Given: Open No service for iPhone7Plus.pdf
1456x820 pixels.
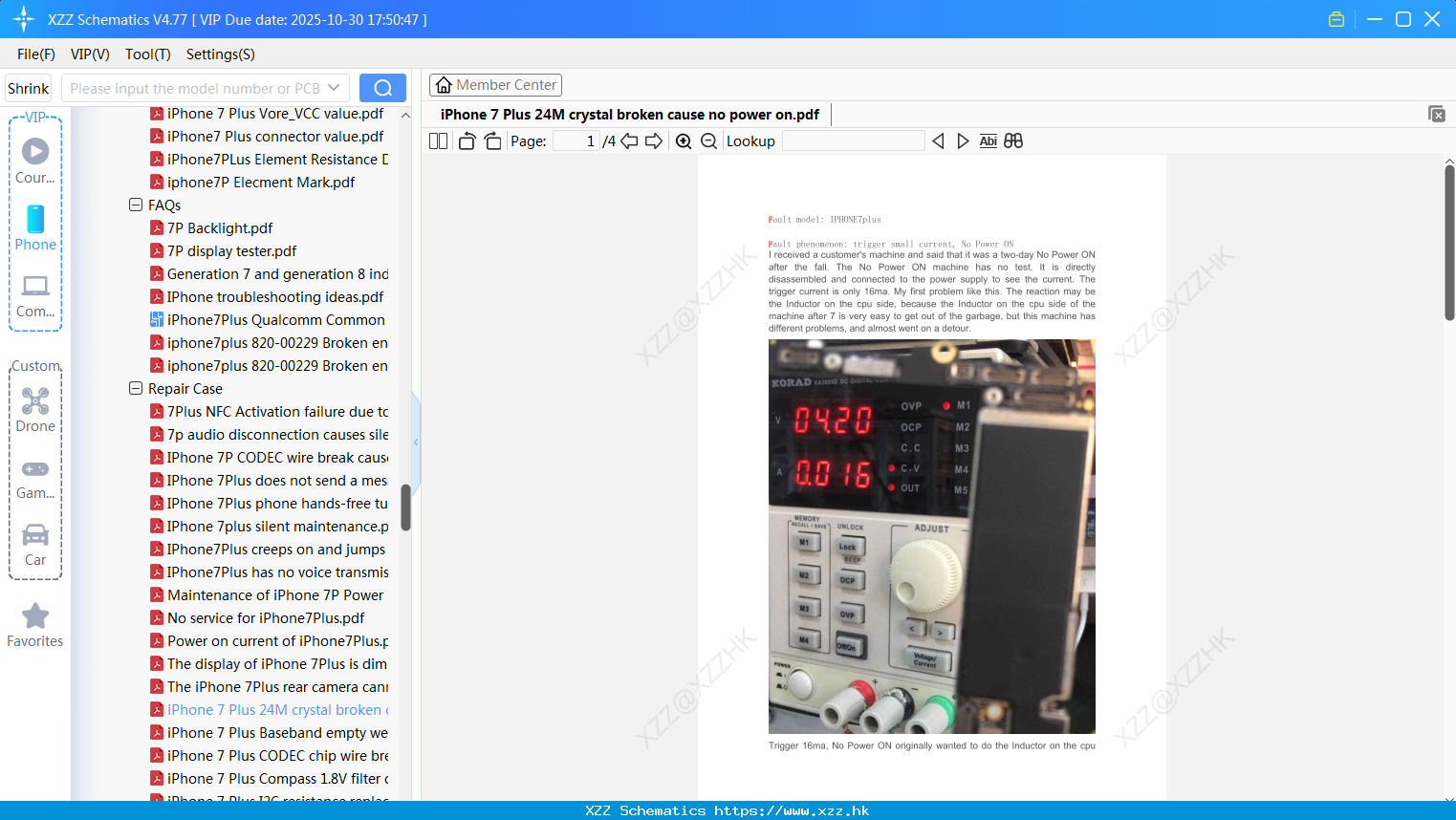Looking at the screenshot, I should tap(257, 618).
